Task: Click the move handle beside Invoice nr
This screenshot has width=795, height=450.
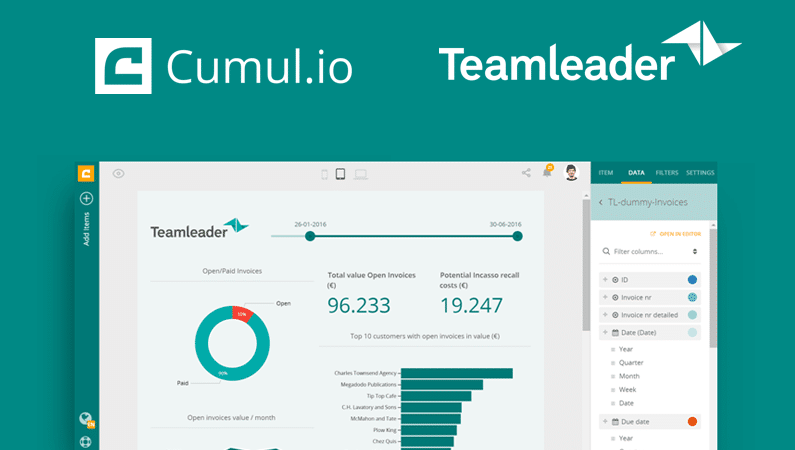Action: pyautogui.click(x=605, y=297)
